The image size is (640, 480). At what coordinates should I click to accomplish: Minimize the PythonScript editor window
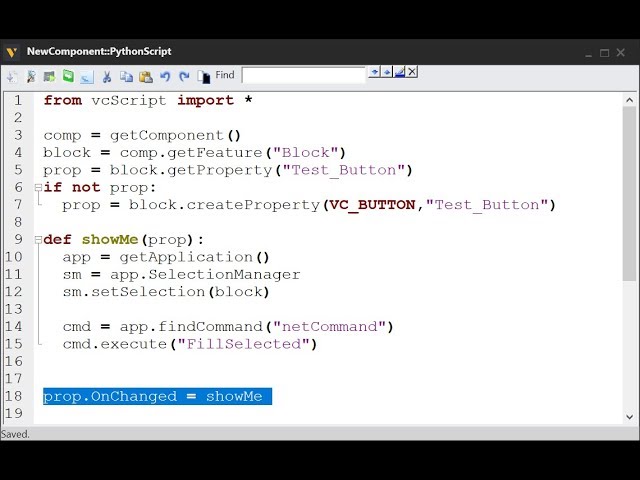point(588,53)
